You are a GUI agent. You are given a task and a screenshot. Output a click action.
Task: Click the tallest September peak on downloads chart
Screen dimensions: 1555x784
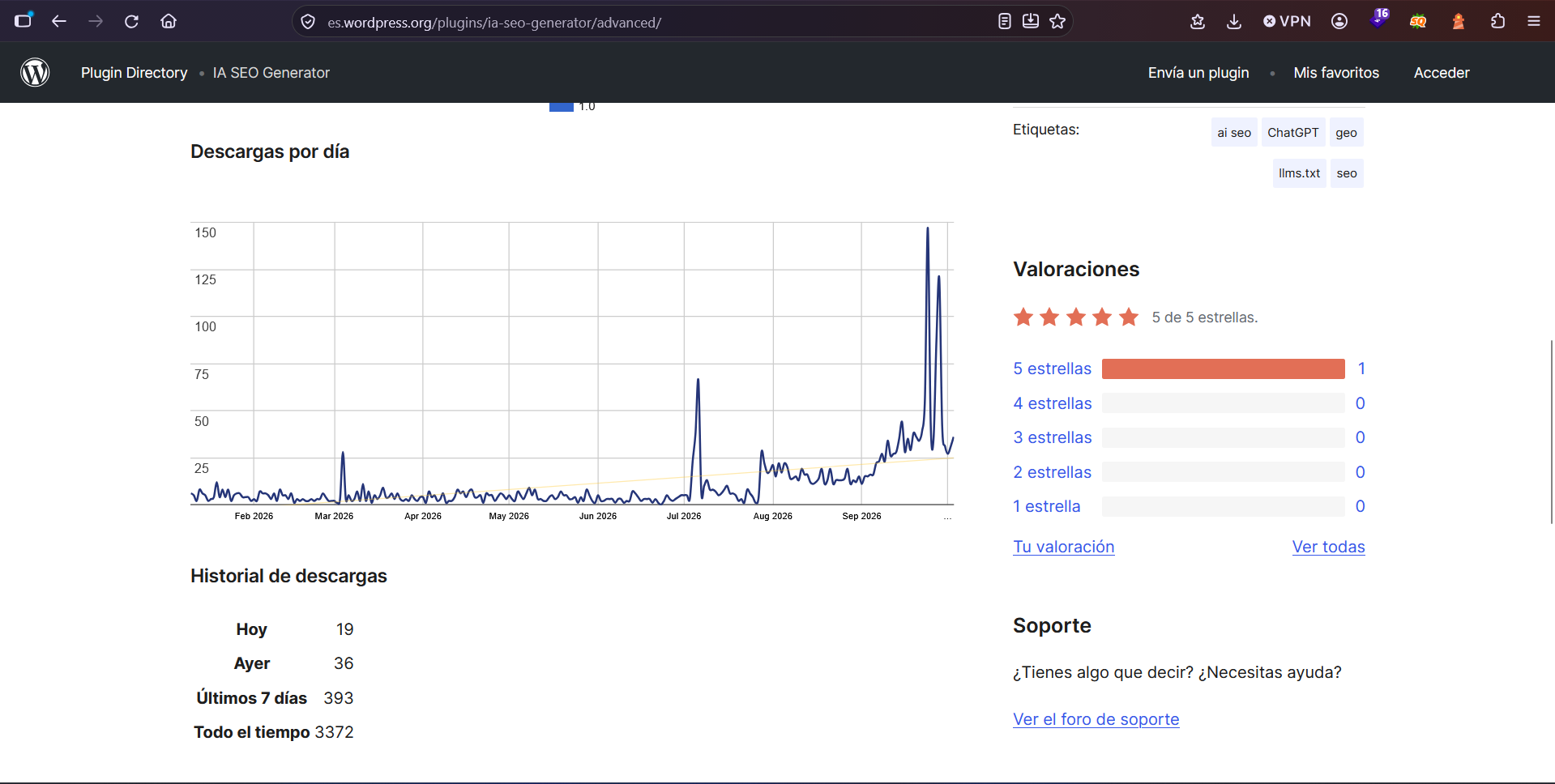(x=928, y=230)
